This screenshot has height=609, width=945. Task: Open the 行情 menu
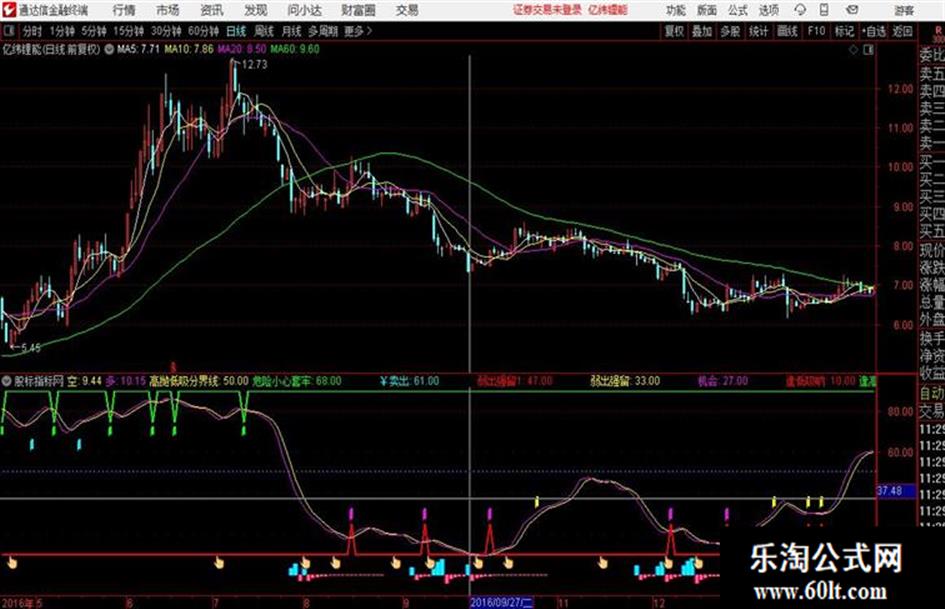coord(124,10)
